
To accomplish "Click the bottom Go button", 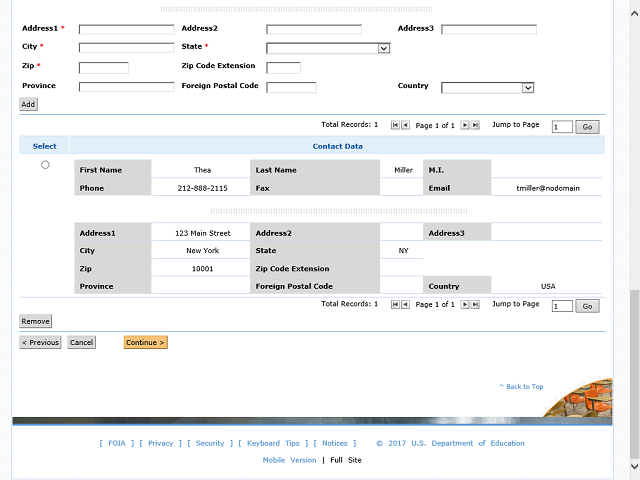I will pos(587,306).
